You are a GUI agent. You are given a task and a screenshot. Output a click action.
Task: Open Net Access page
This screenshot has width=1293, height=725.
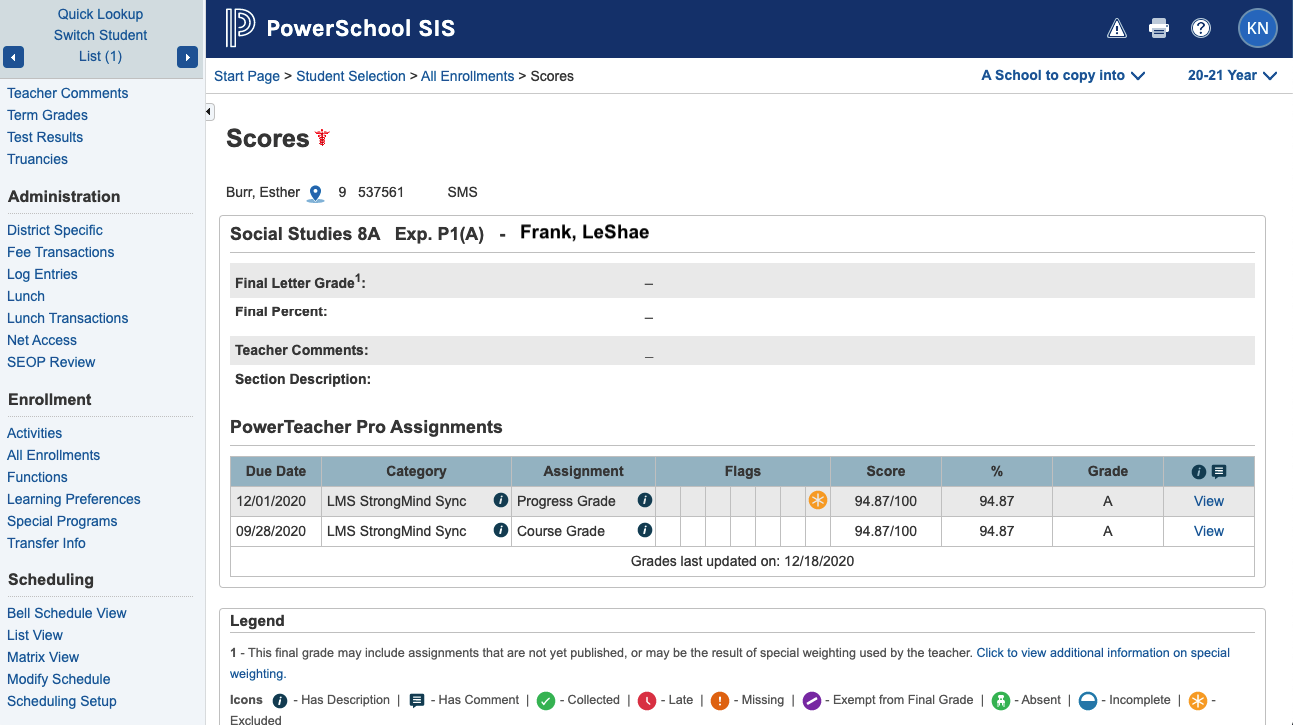pos(42,340)
